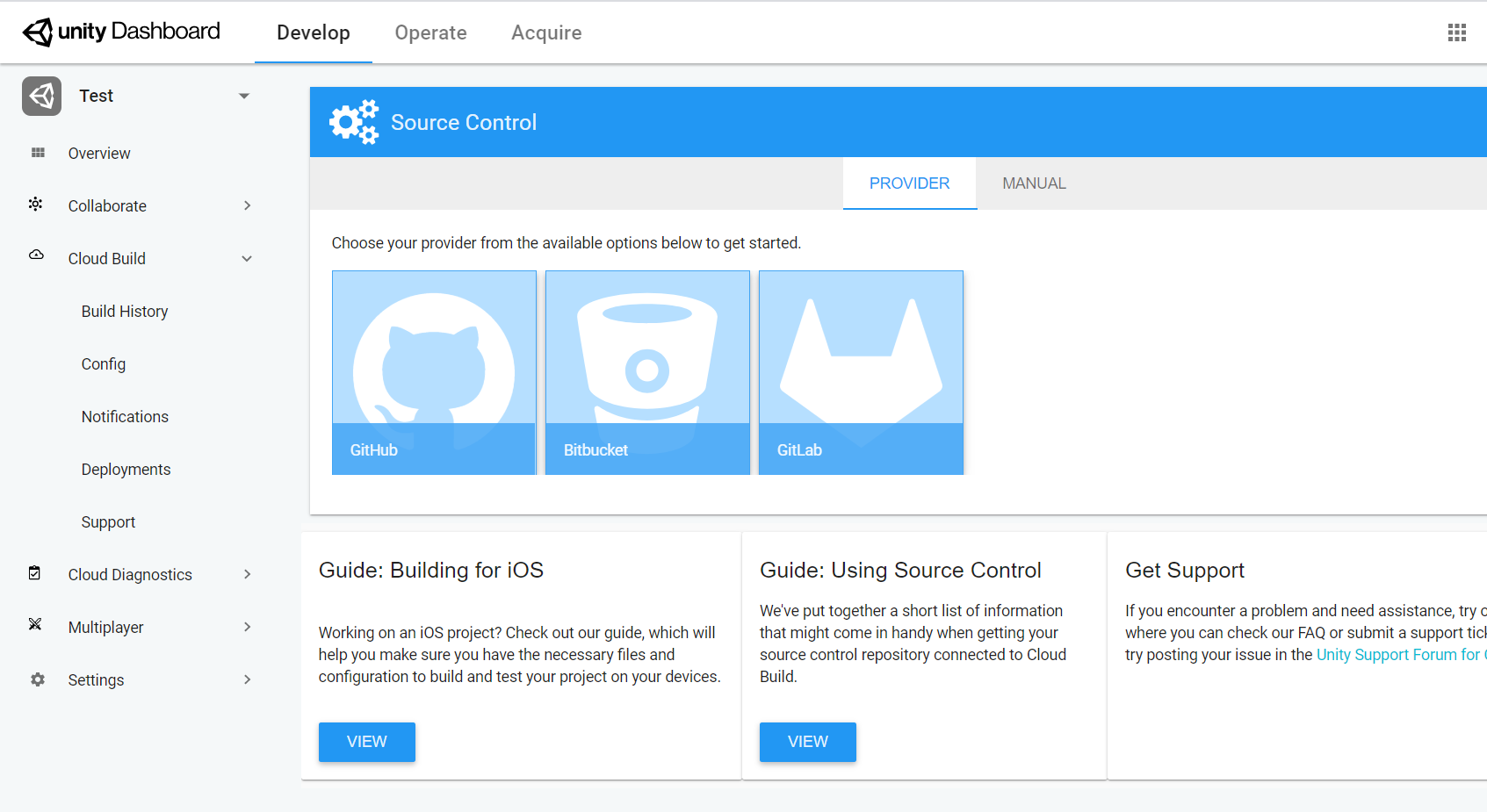Switch to the Acquire tab

tap(546, 32)
